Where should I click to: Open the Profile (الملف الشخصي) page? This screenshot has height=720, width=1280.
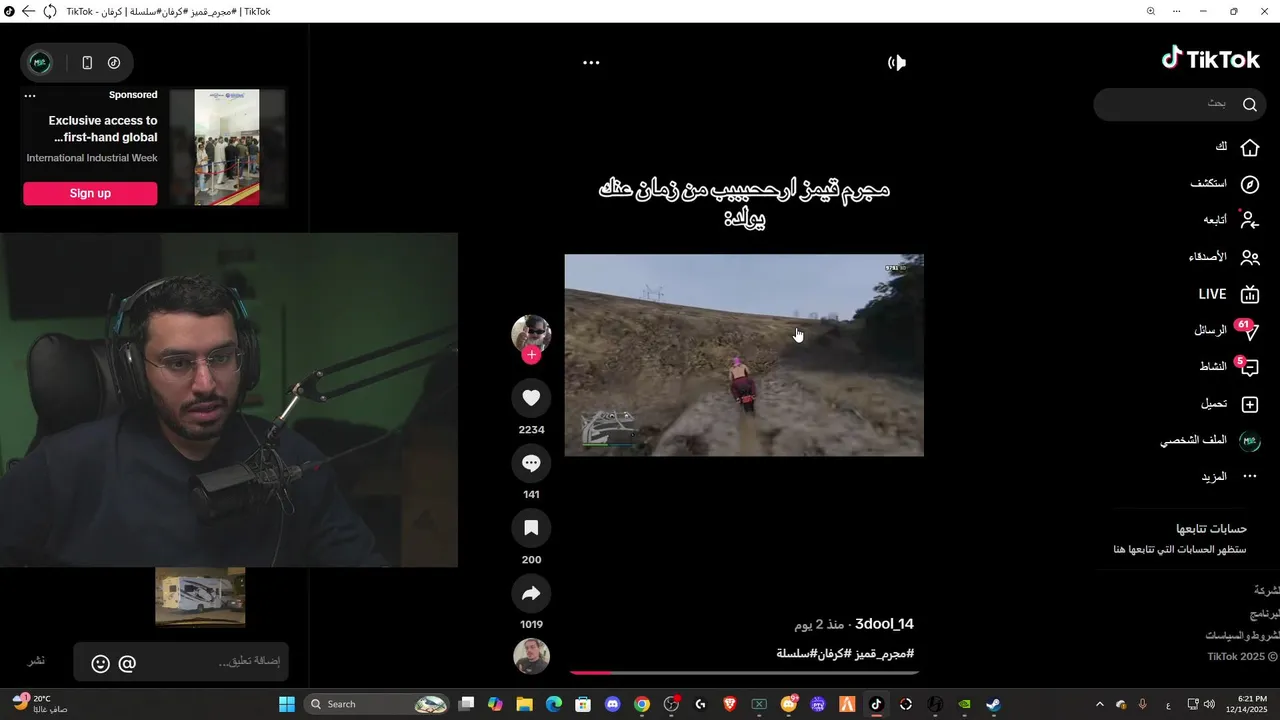click(1210, 441)
